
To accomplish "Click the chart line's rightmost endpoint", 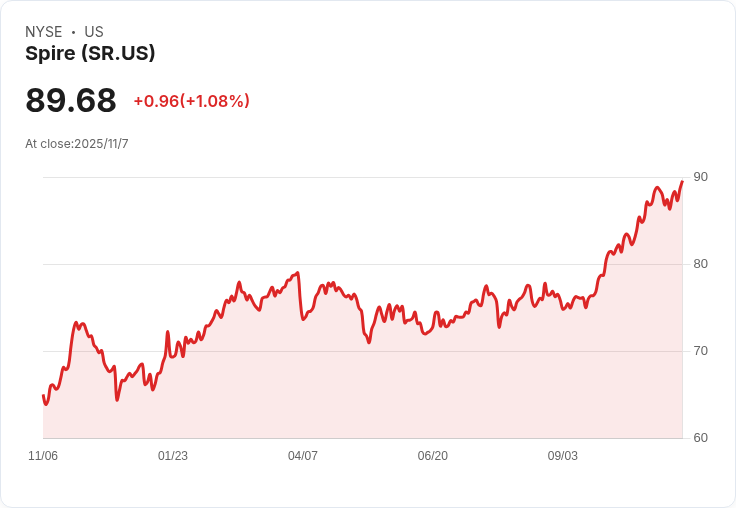I will [682, 181].
